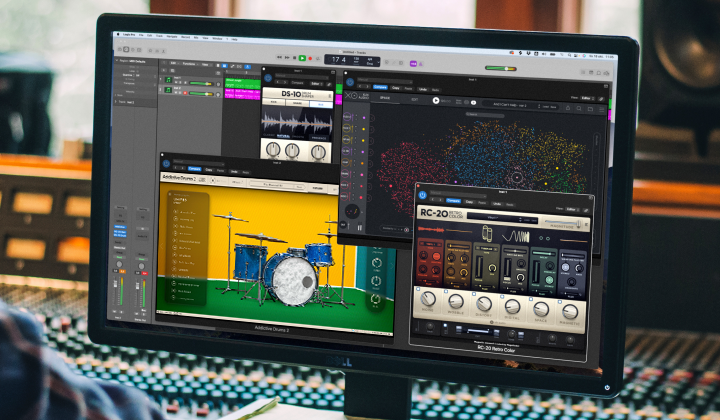
Task: Open the tracks area View dropdown
Action: pyautogui.click(x=207, y=65)
